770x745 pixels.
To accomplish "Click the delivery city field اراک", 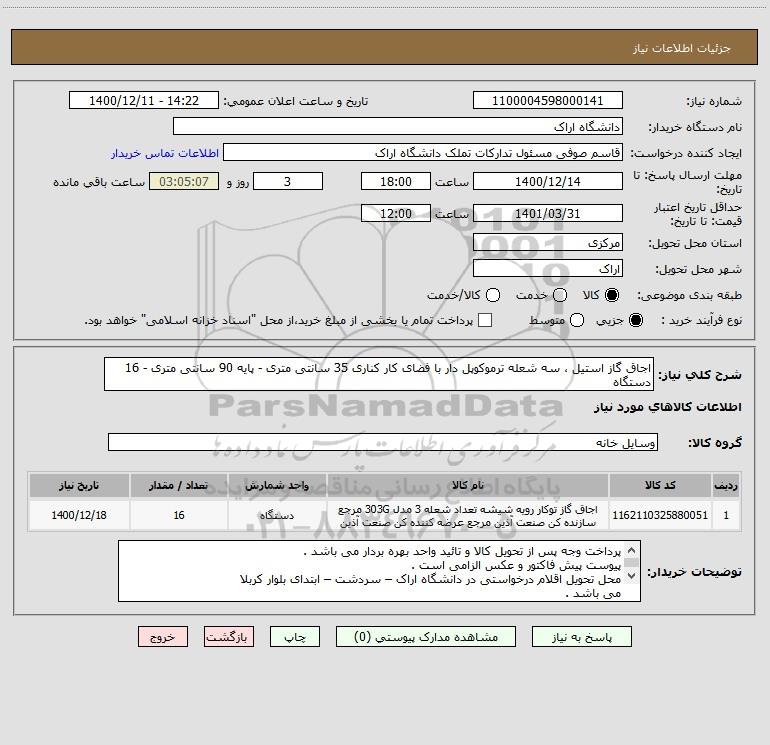I will tap(548, 269).
